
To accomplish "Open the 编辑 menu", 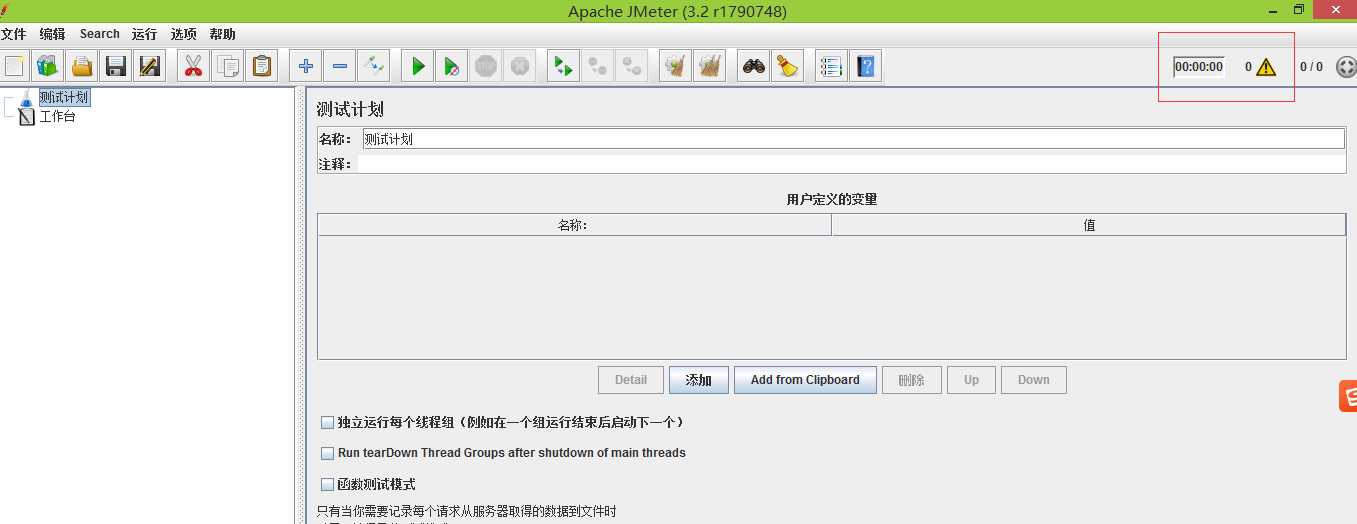I will (53, 34).
